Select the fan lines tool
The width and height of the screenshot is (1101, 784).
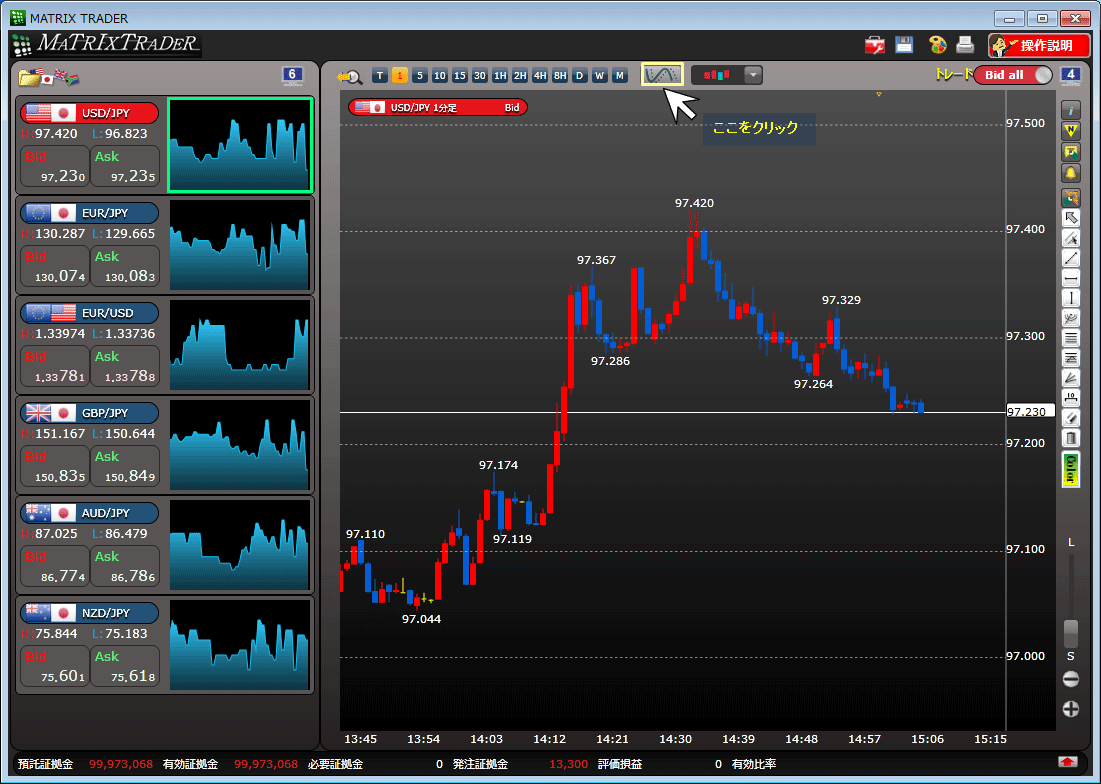pyautogui.click(x=1070, y=378)
